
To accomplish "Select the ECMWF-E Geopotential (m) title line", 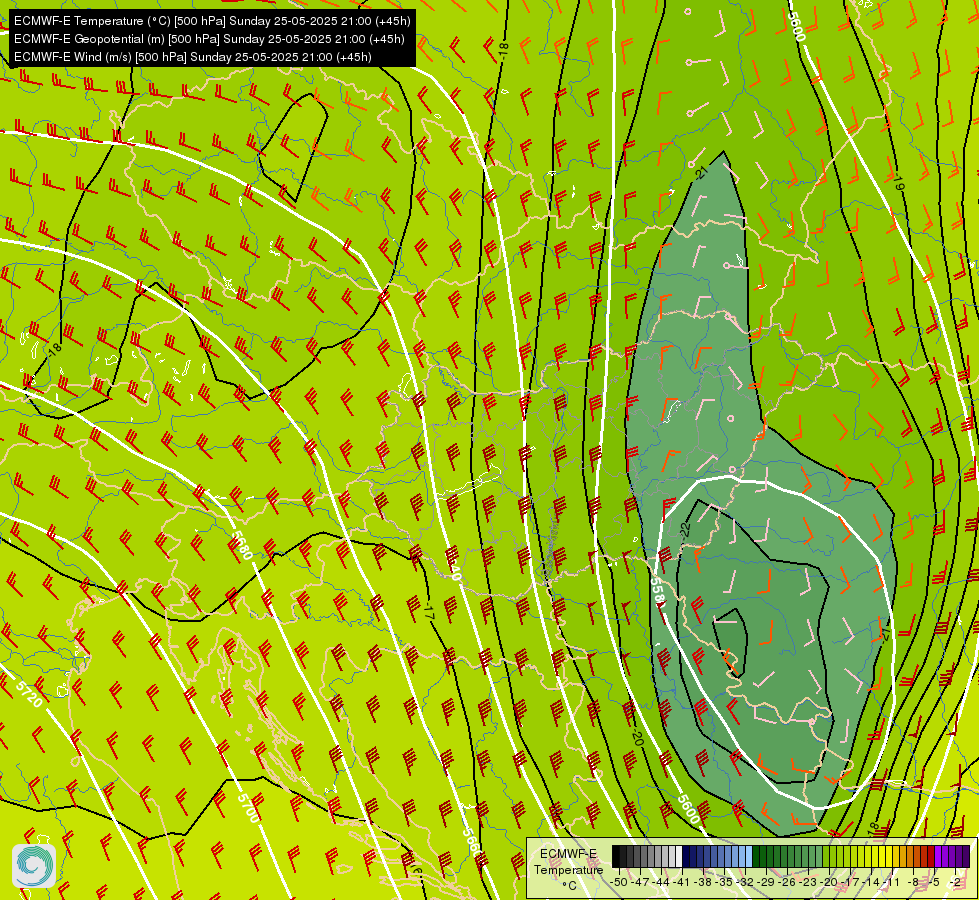I will [x=209, y=39].
